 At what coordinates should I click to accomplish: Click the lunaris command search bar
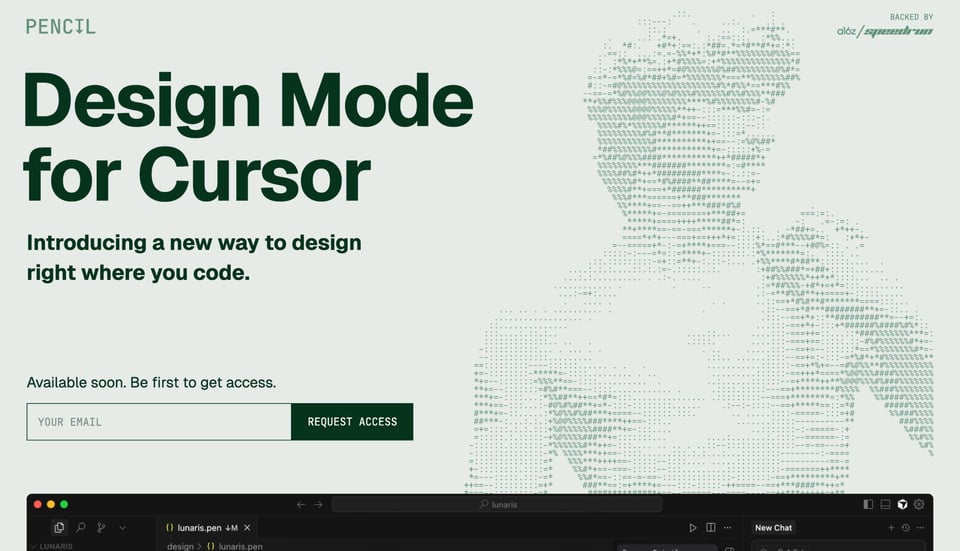click(x=497, y=504)
